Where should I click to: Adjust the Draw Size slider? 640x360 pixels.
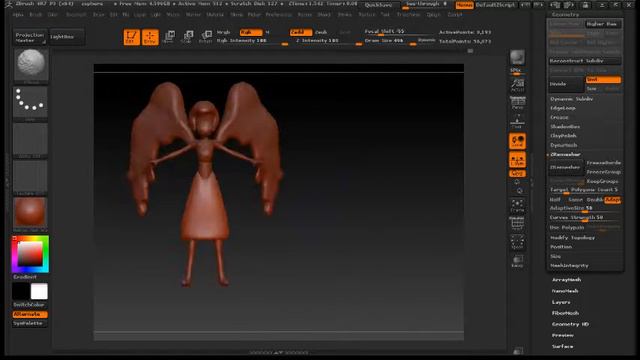click(390, 41)
